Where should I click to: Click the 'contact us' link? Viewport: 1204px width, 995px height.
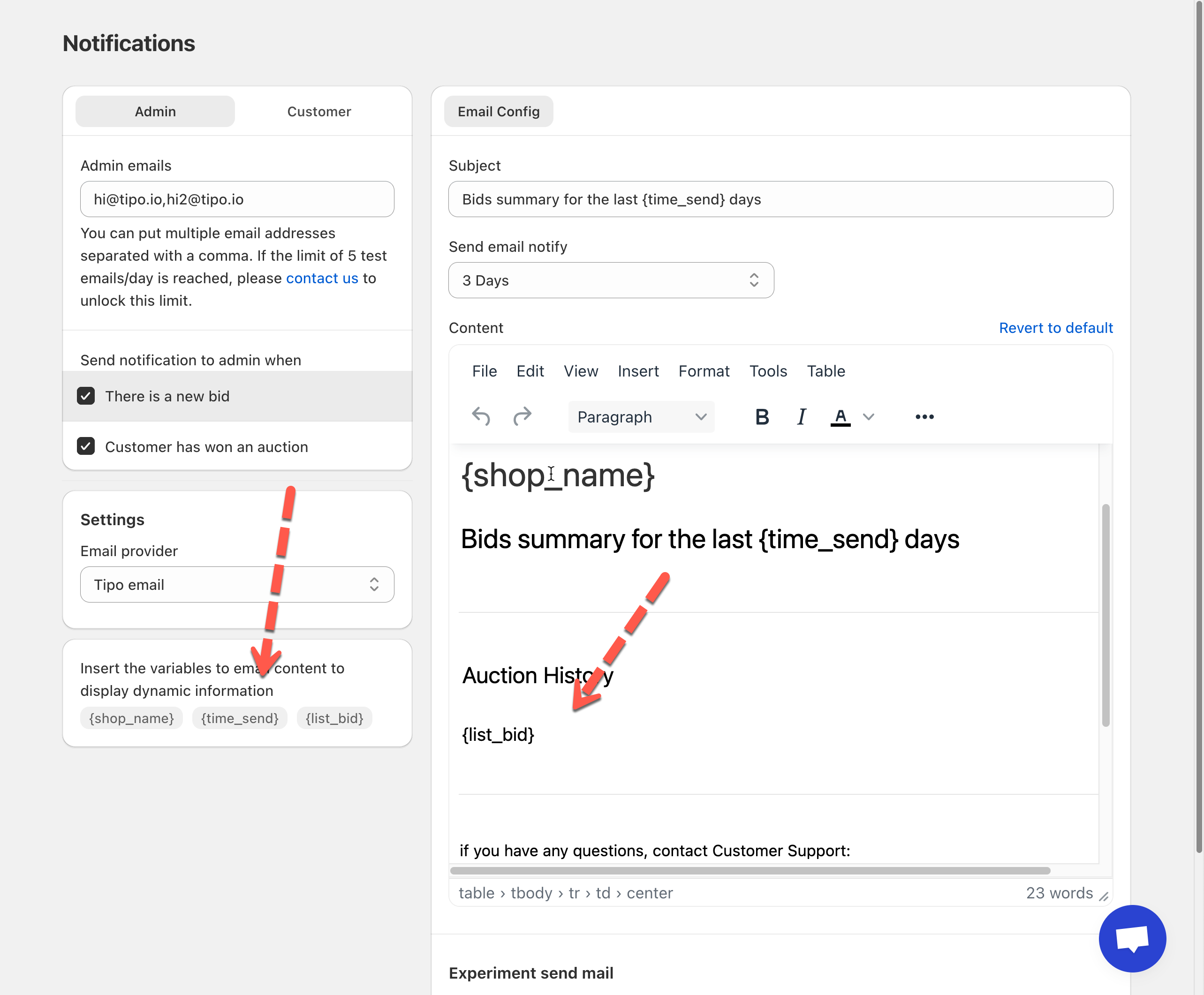[x=322, y=279]
